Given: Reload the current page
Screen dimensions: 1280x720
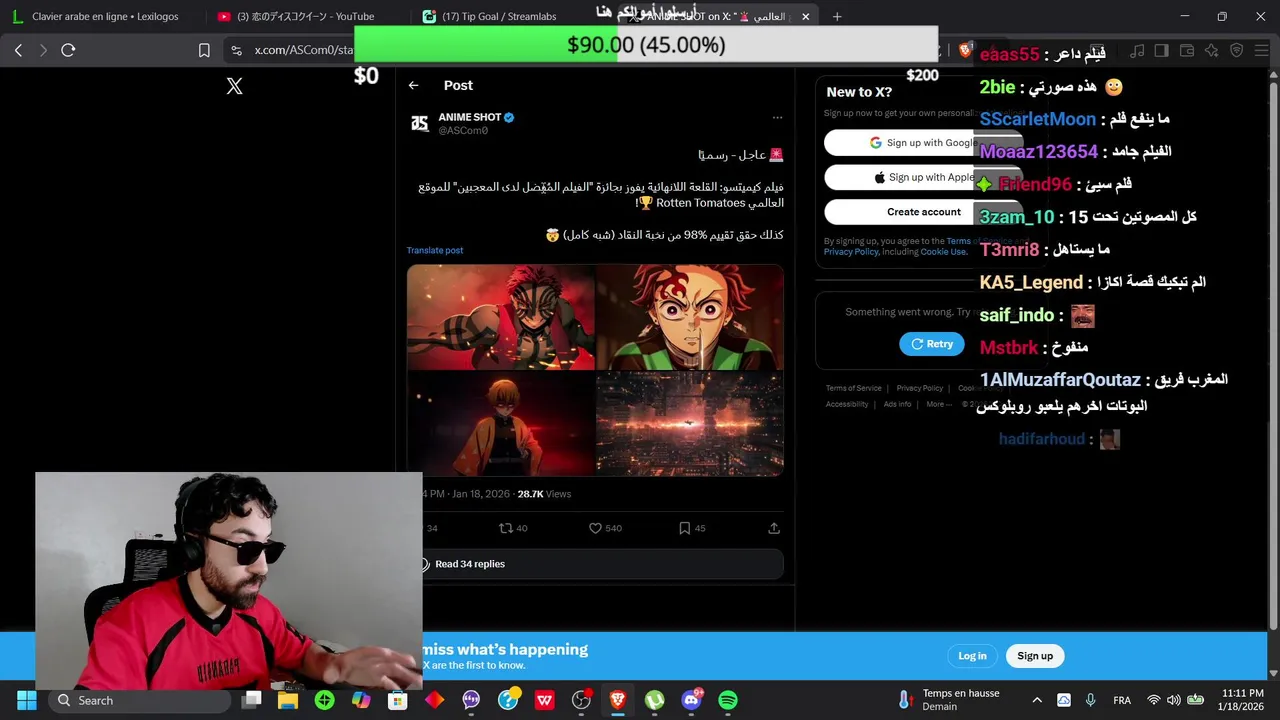Looking at the screenshot, I should point(68,50).
